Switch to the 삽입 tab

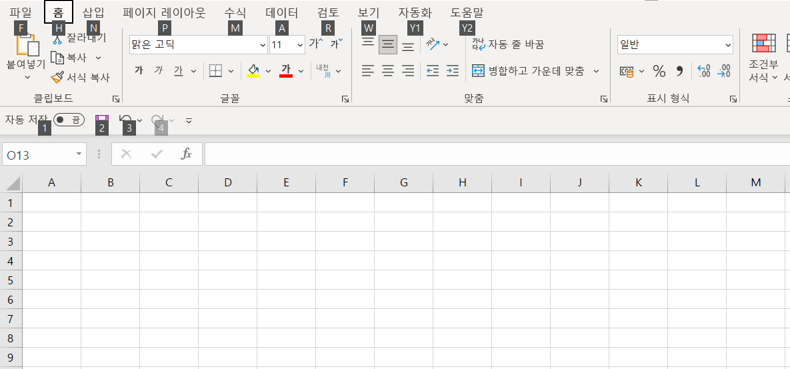pyautogui.click(x=93, y=13)
